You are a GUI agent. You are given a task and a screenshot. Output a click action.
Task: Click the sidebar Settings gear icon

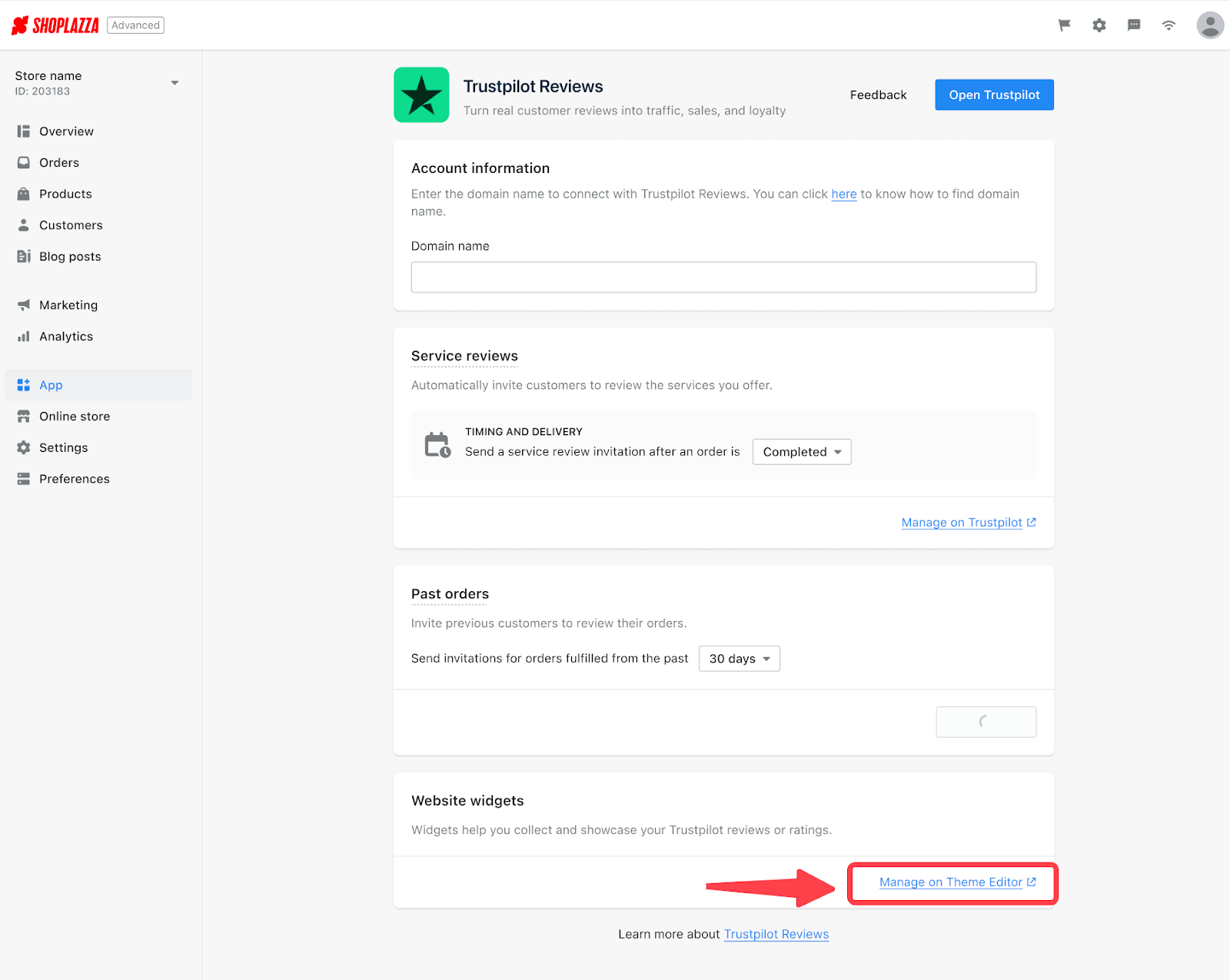(x=24, y=447)
